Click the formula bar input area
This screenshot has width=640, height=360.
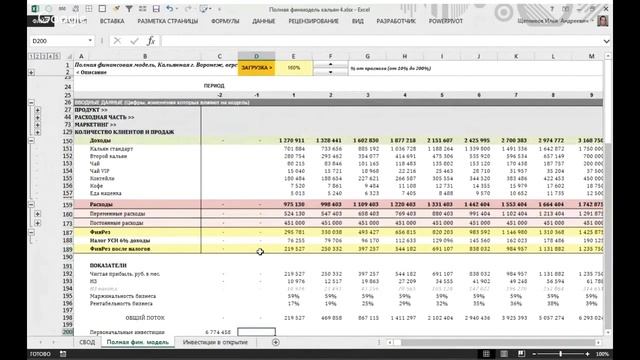pyautogui.click(x=381, y=41)
